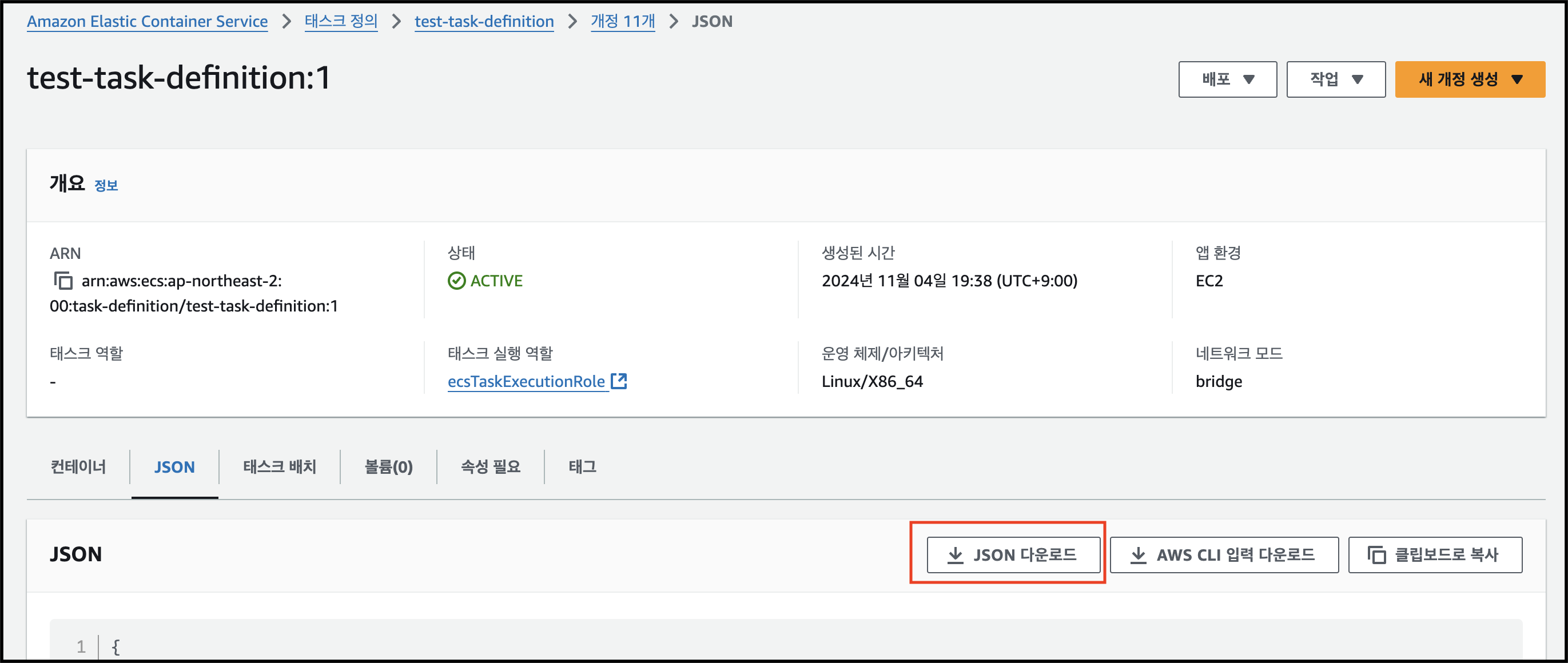
Task: Select the JSON tab
Action: coord(174,467)
